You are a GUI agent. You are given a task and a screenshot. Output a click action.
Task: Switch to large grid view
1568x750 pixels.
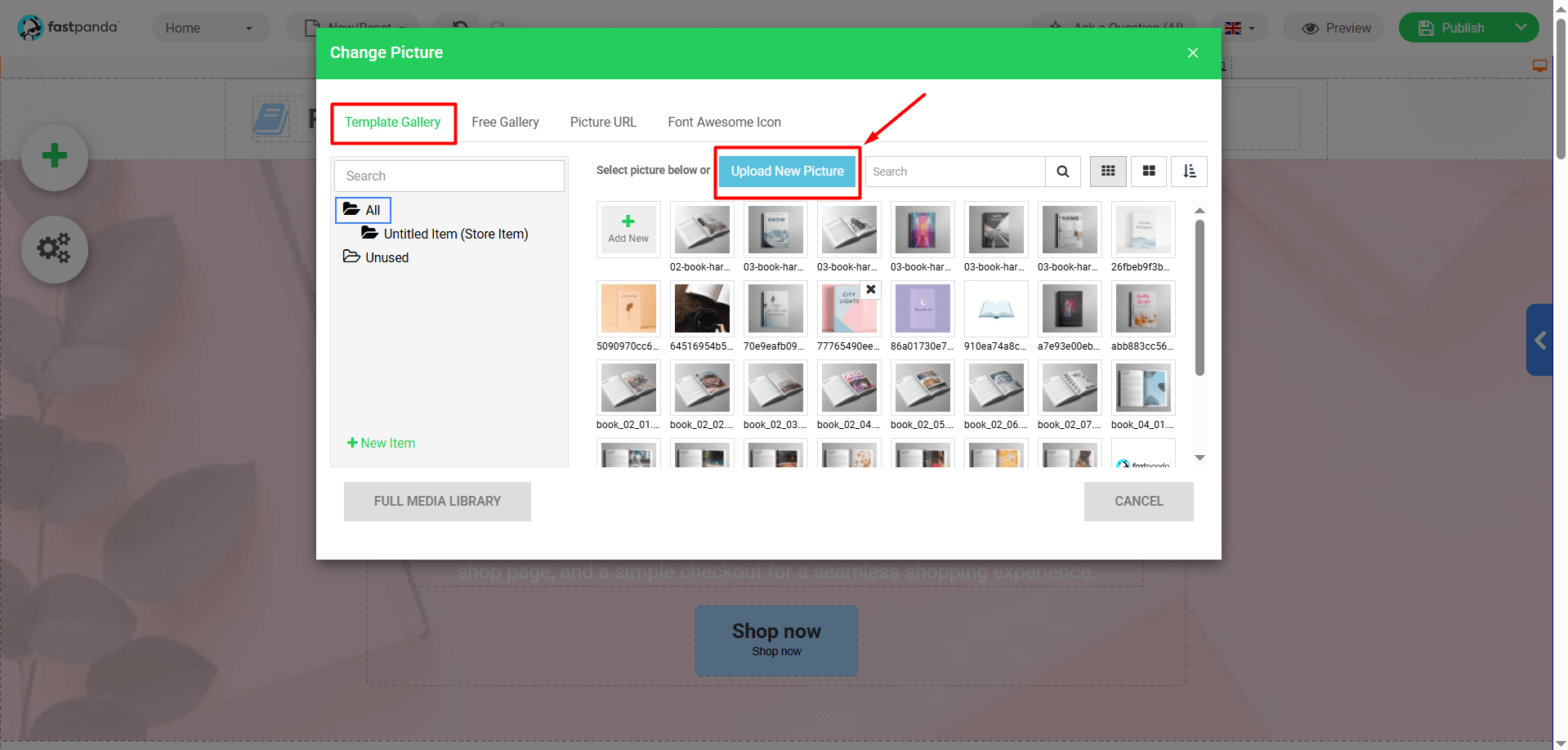[1149, 172]
